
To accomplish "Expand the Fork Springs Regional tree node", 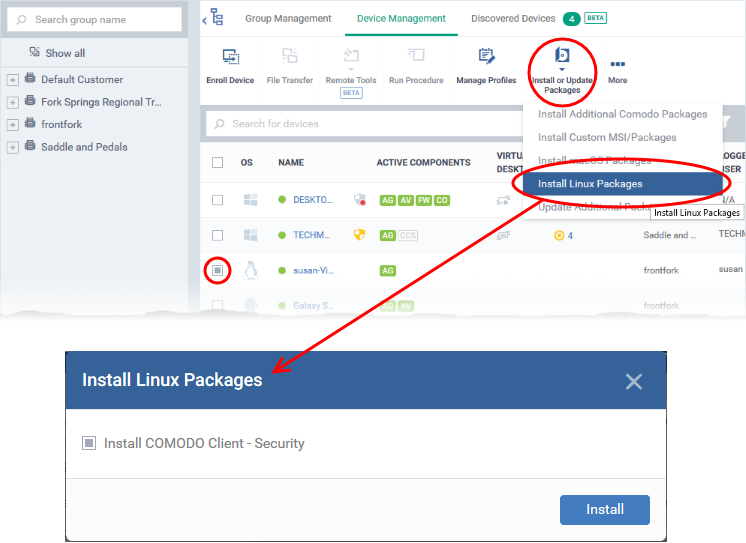I will click(13, 102).
